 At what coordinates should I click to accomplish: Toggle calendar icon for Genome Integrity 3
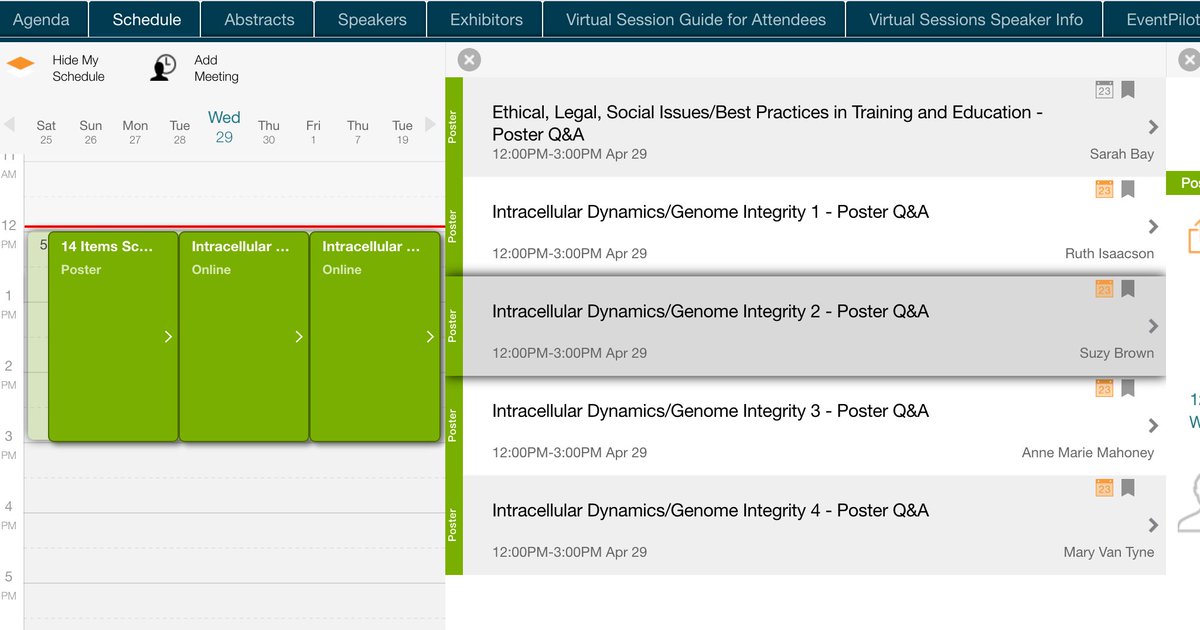click(1104, 388)
